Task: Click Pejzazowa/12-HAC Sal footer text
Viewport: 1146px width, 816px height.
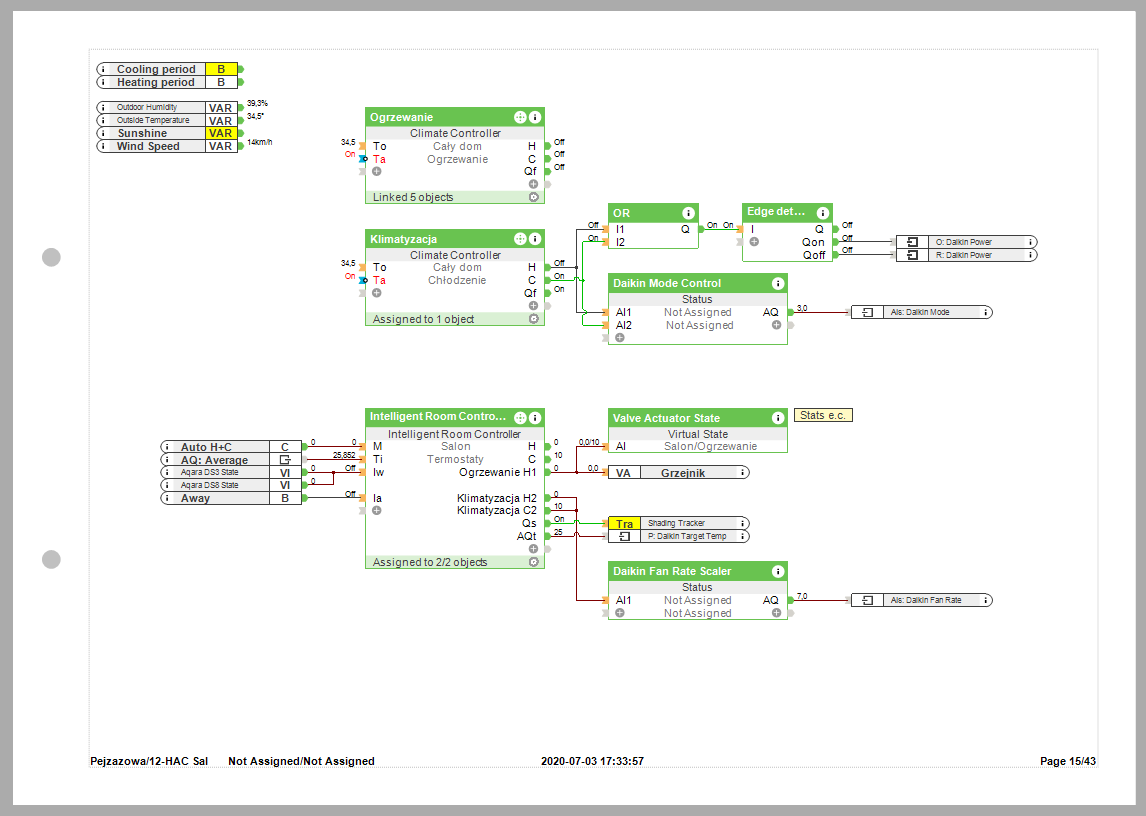Action: [149, 761]
